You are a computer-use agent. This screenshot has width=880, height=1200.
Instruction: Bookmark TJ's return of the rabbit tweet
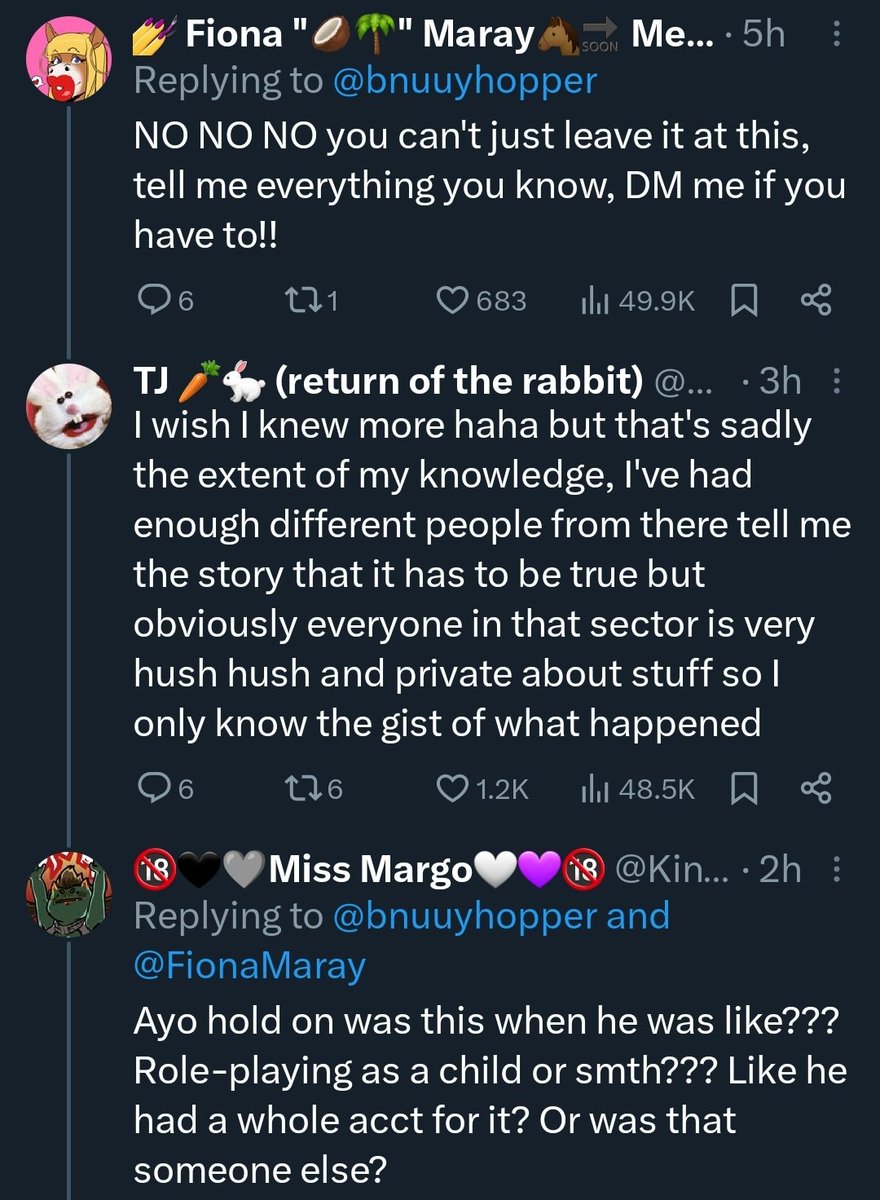743,789
